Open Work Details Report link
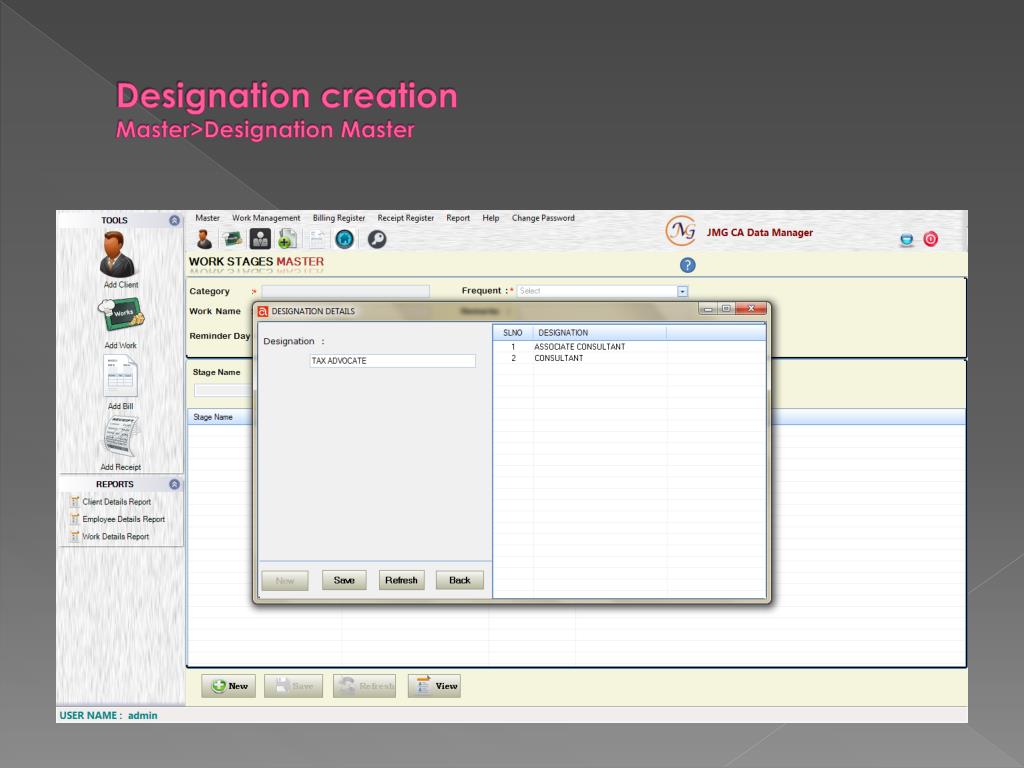Screen dimensions: 1024x768 coord(116,537)
